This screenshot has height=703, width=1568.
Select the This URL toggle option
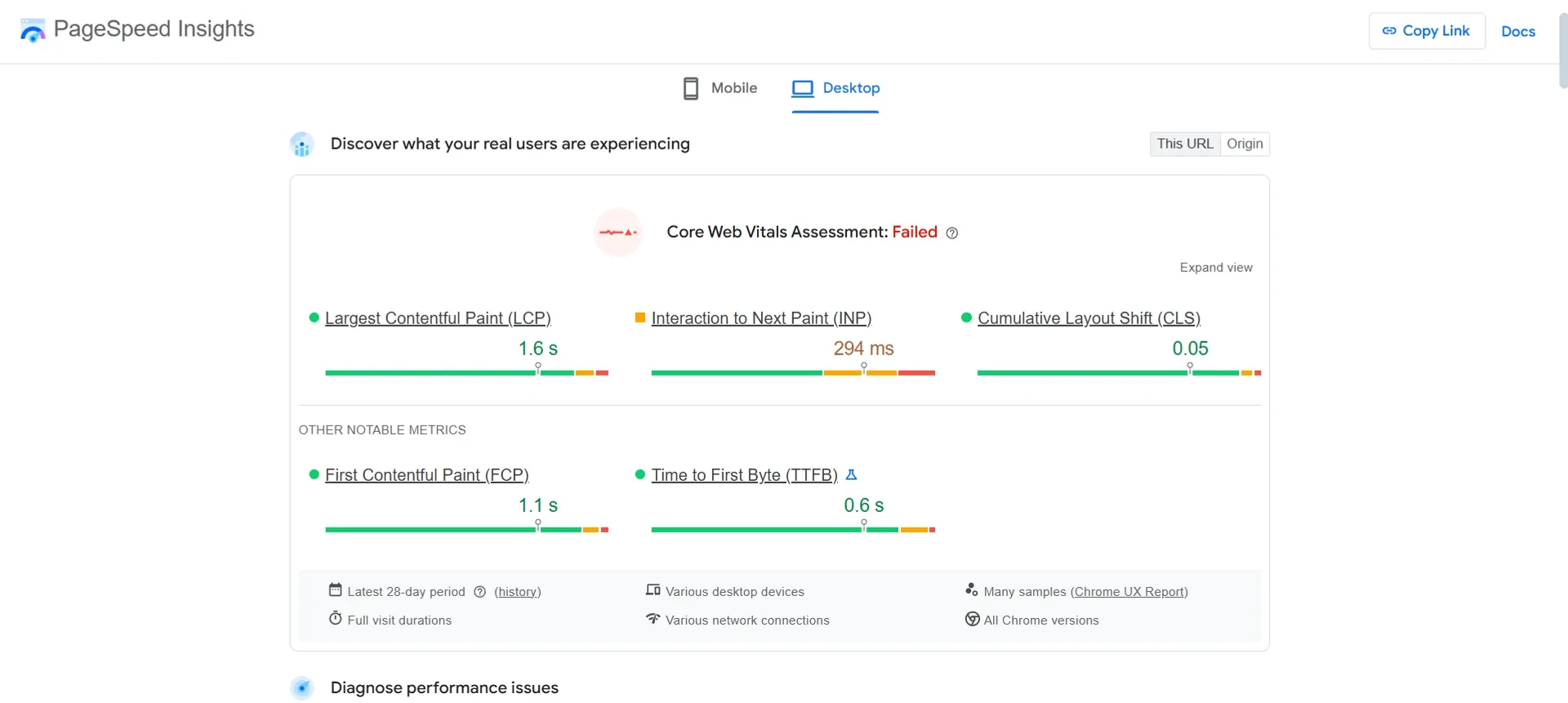click(x=1185, y=144)
